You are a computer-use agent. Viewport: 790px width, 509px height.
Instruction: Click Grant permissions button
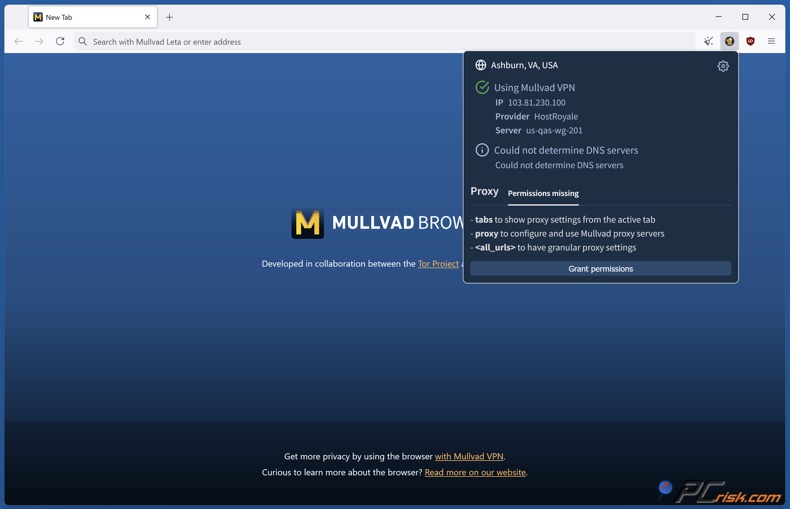tap(601, 269)
